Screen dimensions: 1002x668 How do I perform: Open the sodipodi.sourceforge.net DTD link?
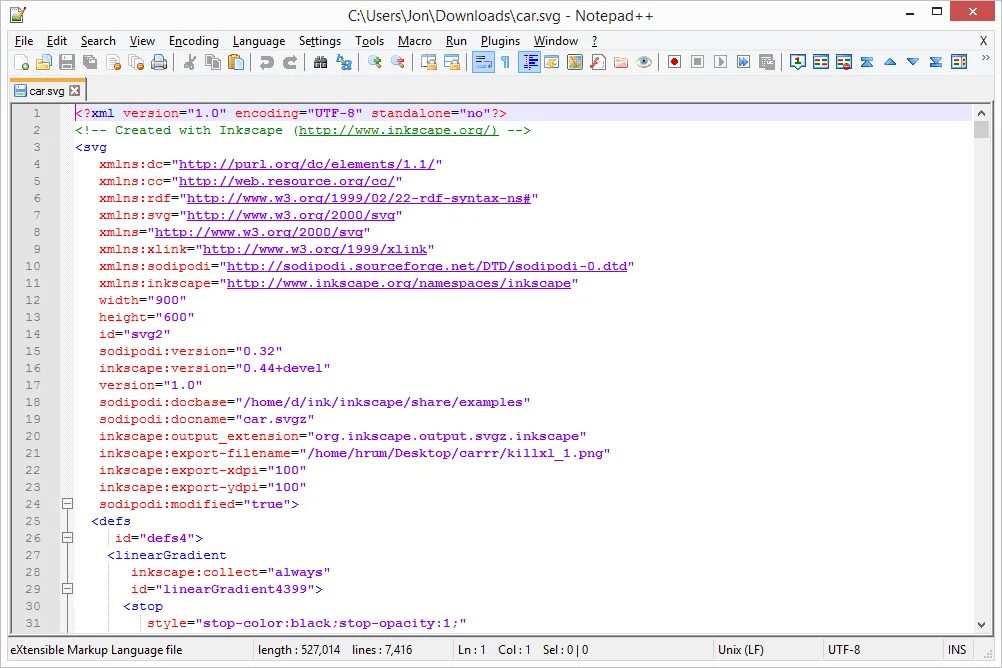click(x=427, y=266)
